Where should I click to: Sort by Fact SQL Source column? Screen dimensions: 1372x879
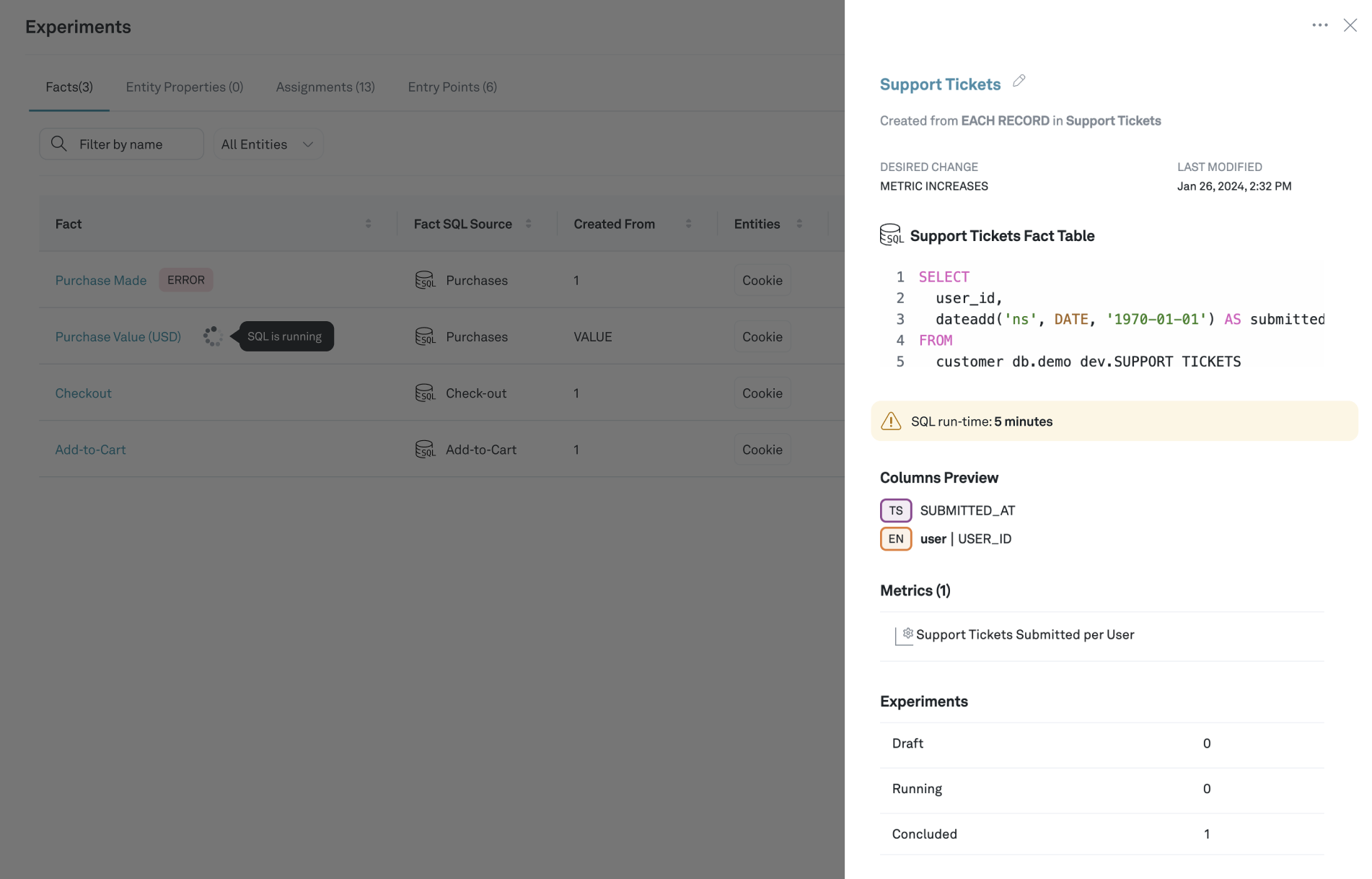(528, 224)
